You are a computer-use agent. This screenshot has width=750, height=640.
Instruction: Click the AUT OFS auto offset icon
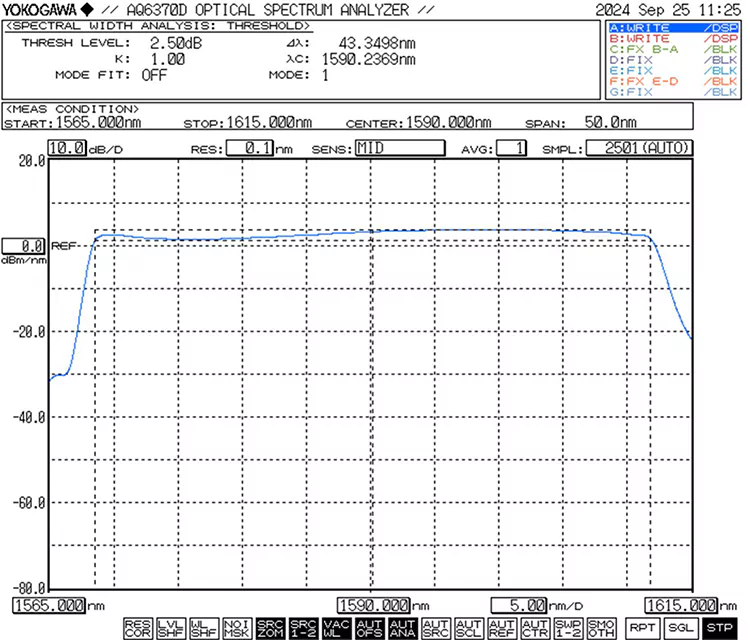click(x=369, y=628)
